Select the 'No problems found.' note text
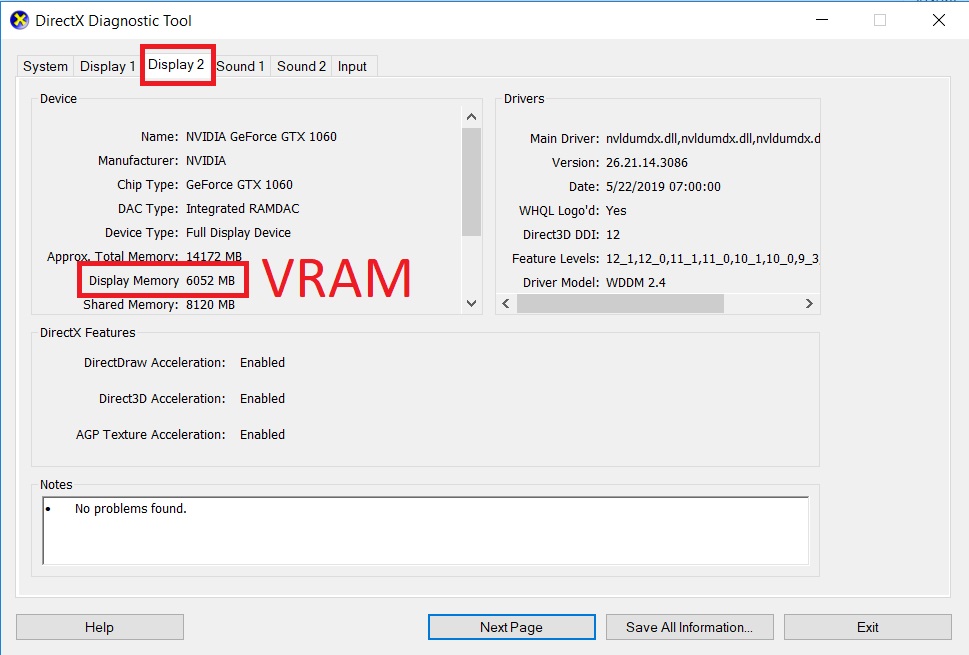 pos(130,509)
